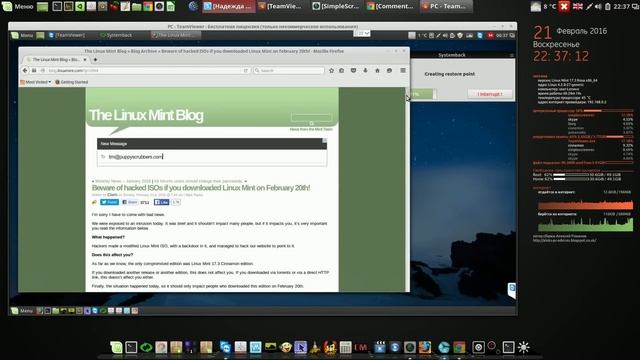Open Firefox hamburger menu

(x=403, y=71)
